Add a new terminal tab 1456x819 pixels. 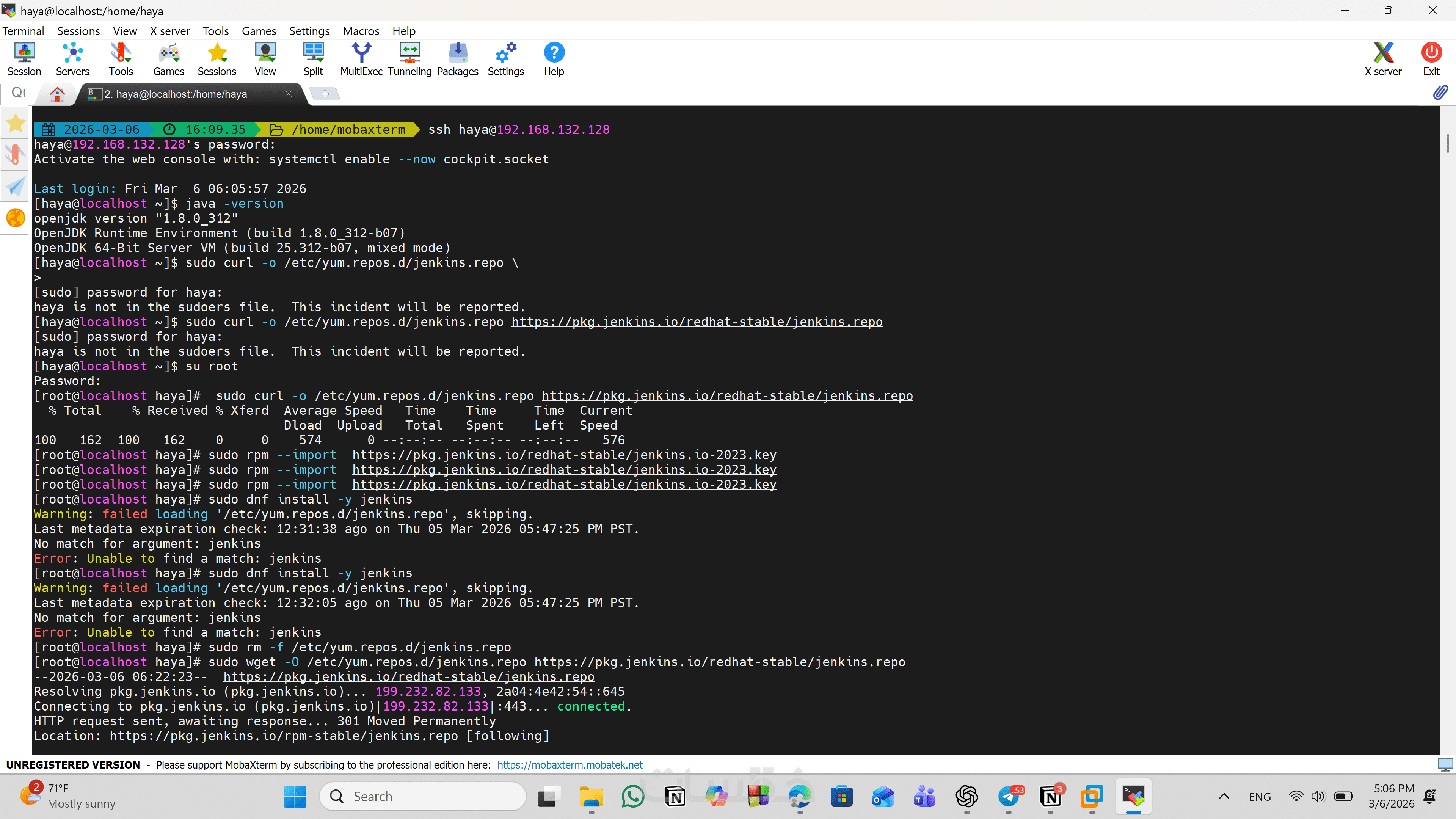(325, 94)
